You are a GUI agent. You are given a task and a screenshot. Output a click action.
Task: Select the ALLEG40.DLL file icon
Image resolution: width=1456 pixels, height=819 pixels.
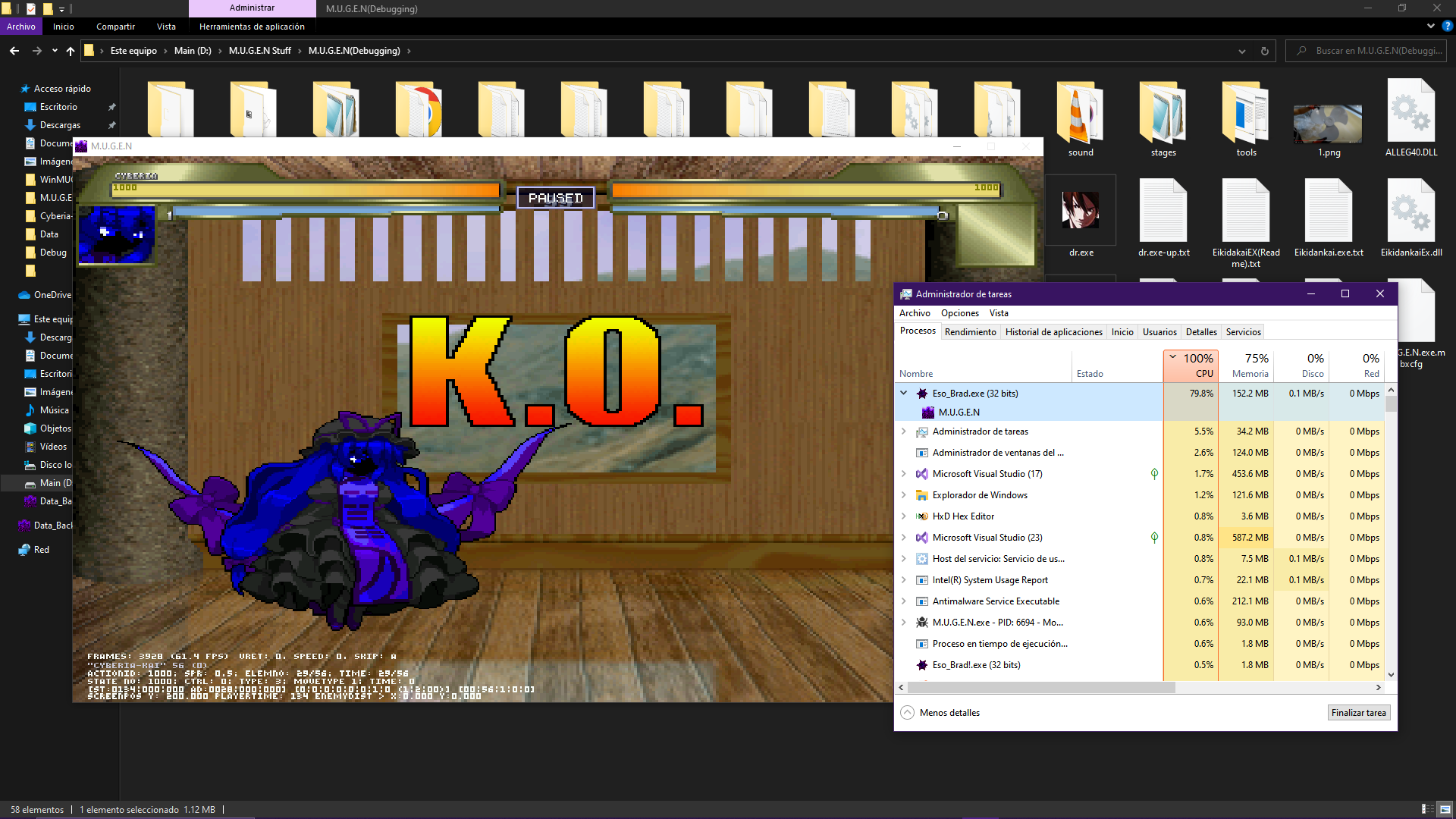point(1410,112)
